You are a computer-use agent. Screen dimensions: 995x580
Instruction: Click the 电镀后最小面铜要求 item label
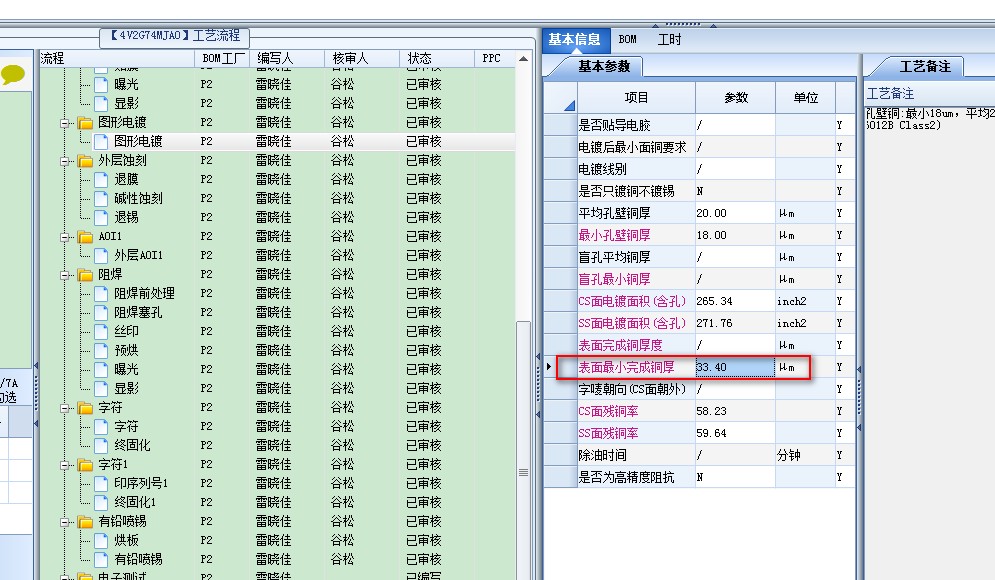632,147
